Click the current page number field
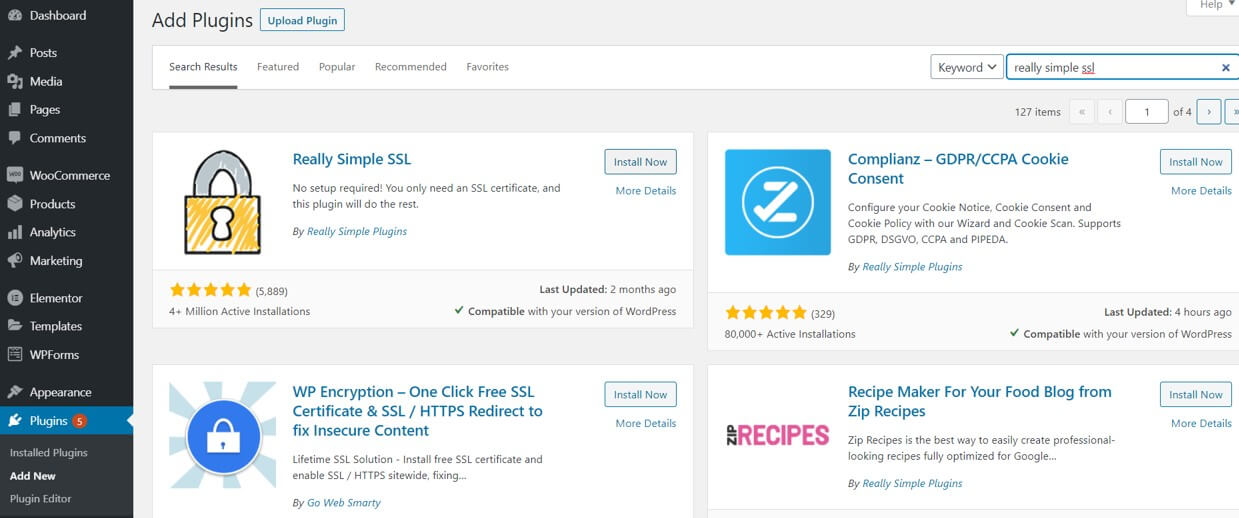The image size is (1239, 518). [x=1146, y=112]
